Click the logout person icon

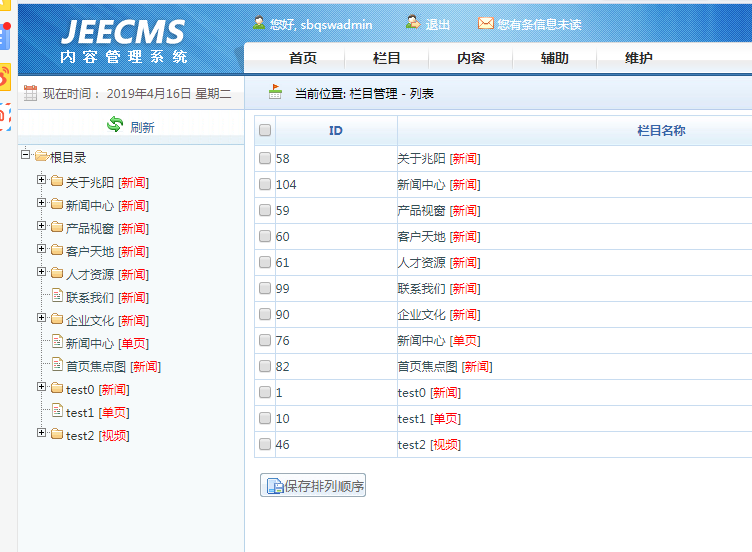point(412,22)
